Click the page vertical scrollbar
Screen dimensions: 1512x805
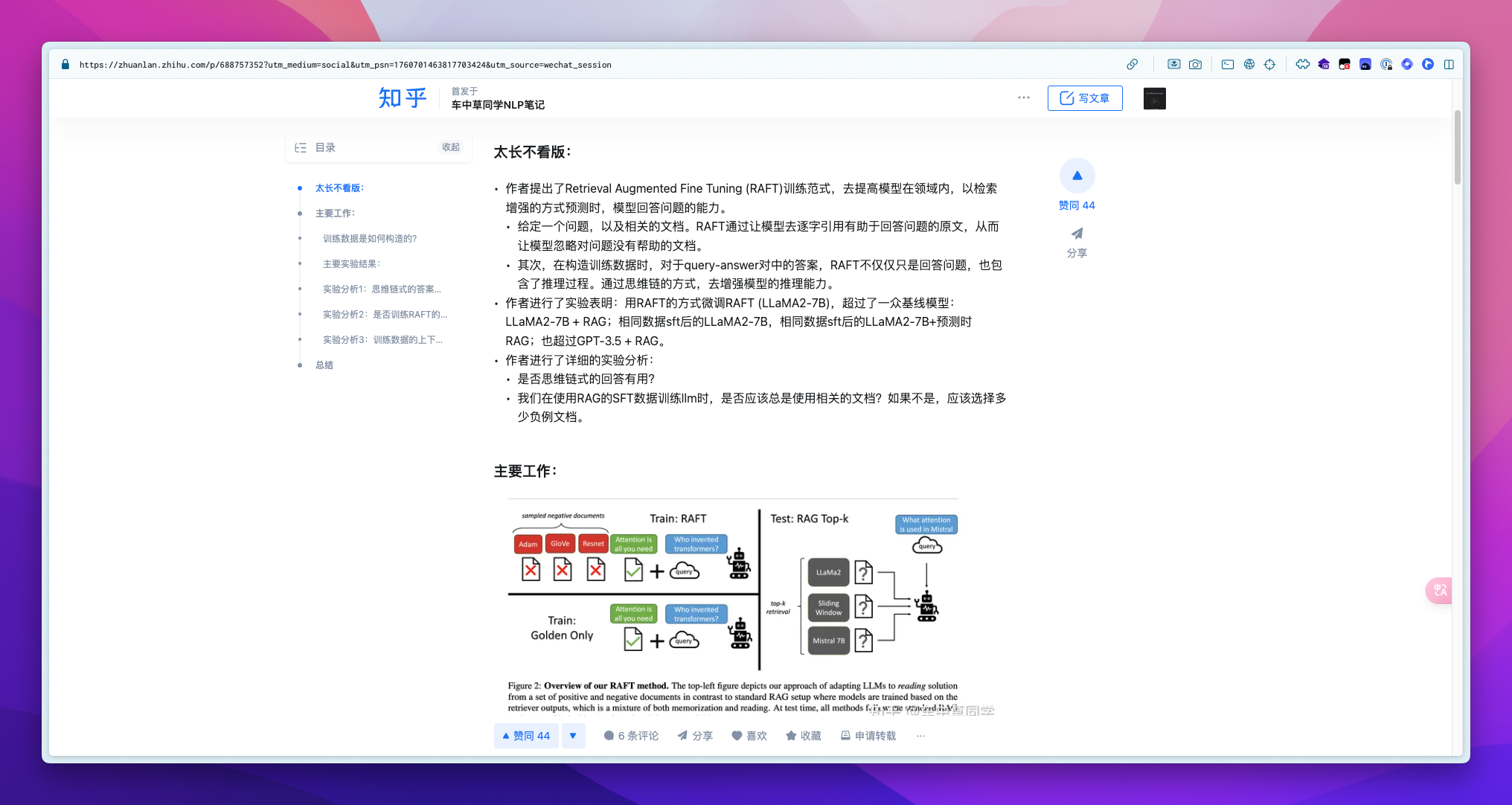tap(1457, 147)
